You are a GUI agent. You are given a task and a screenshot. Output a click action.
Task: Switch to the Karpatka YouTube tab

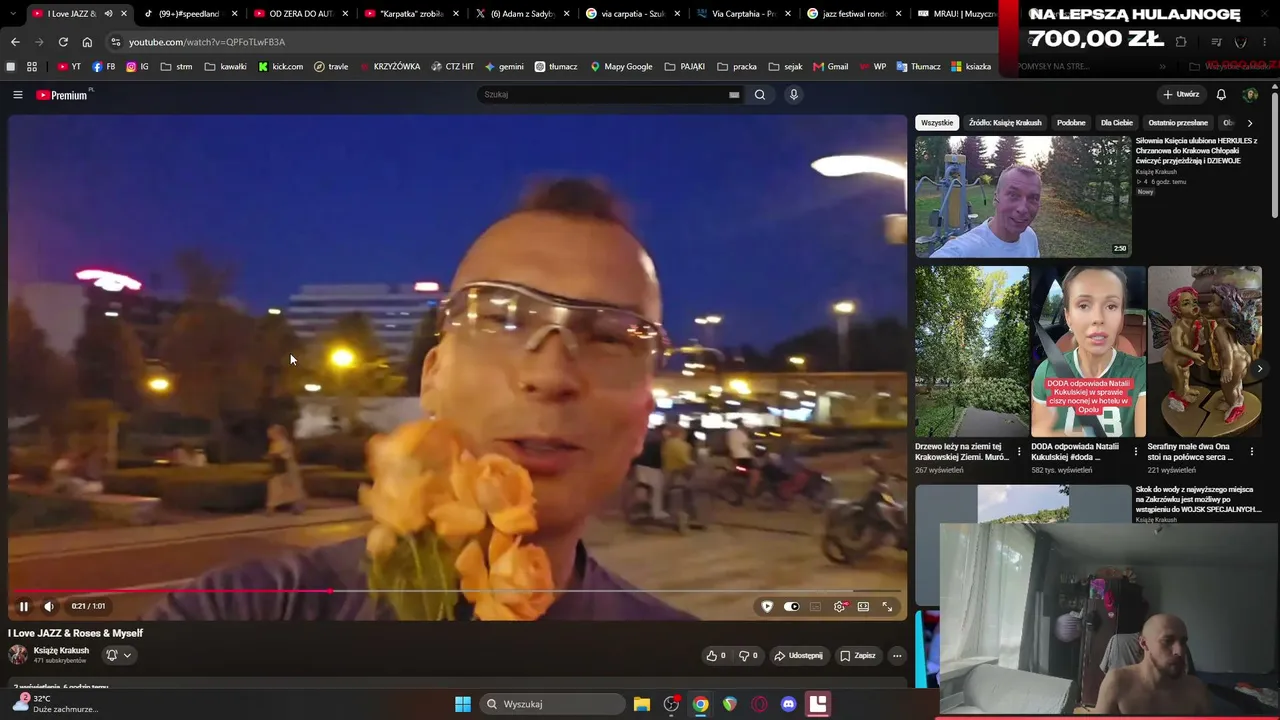point(412,14)
